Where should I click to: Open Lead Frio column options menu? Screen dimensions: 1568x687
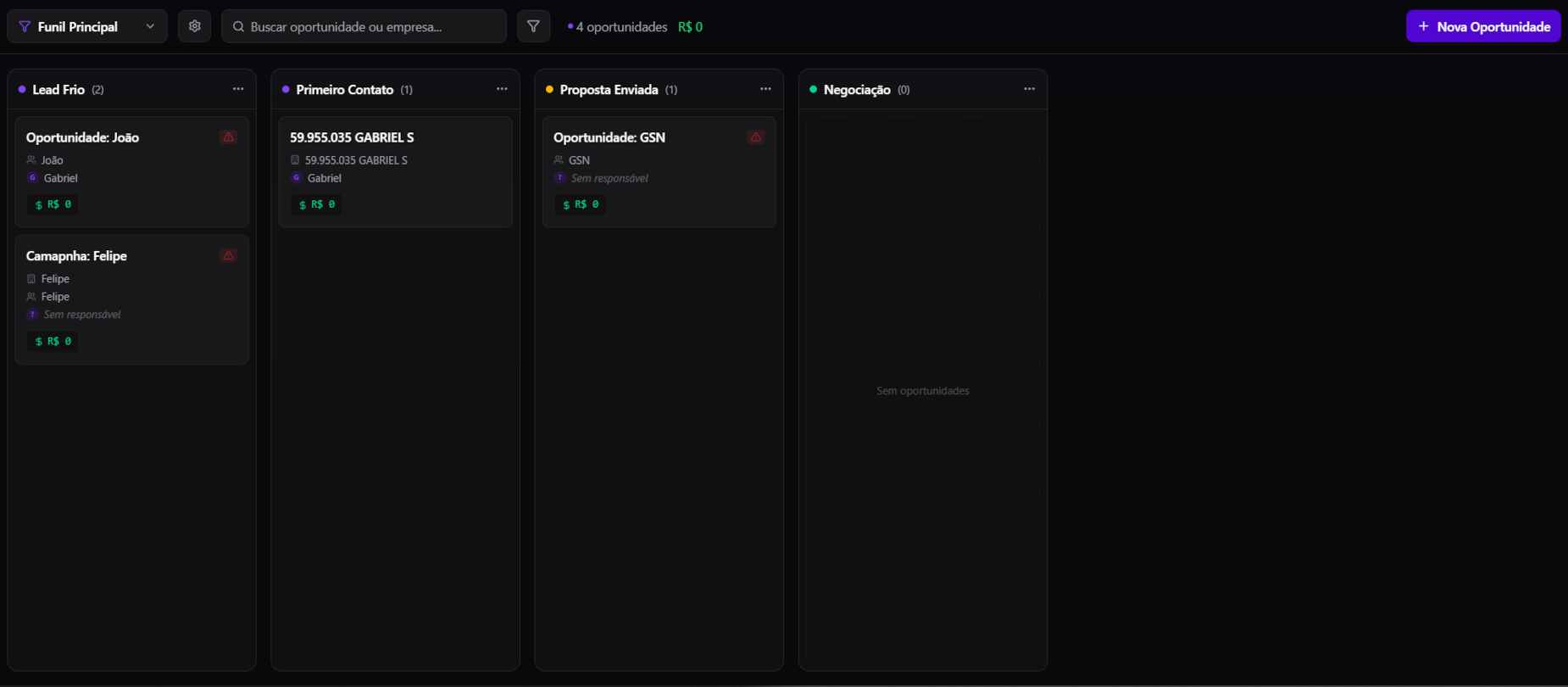238,89
